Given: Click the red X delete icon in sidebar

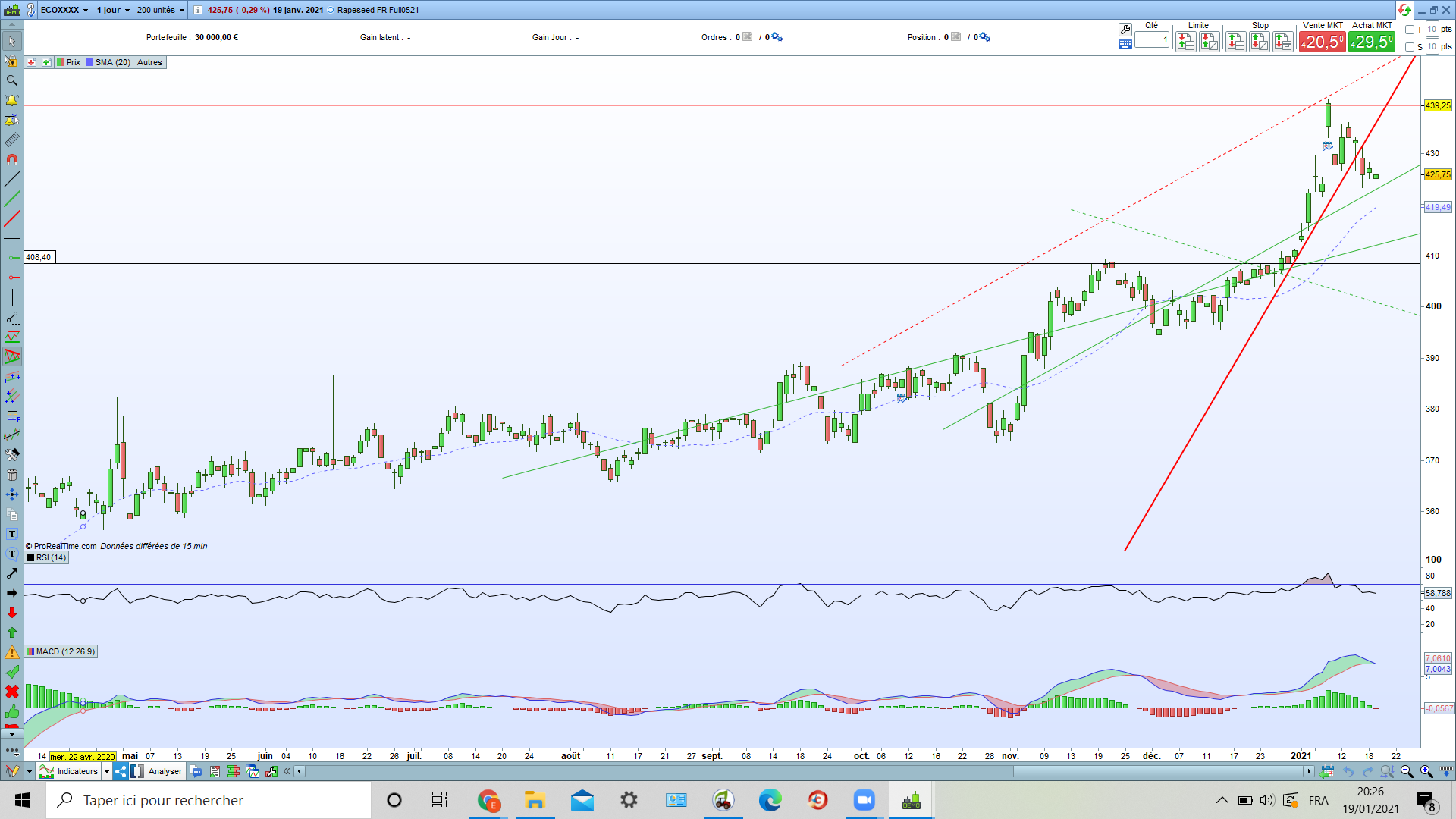Looking at the screenshot, I should coord(12,692).
